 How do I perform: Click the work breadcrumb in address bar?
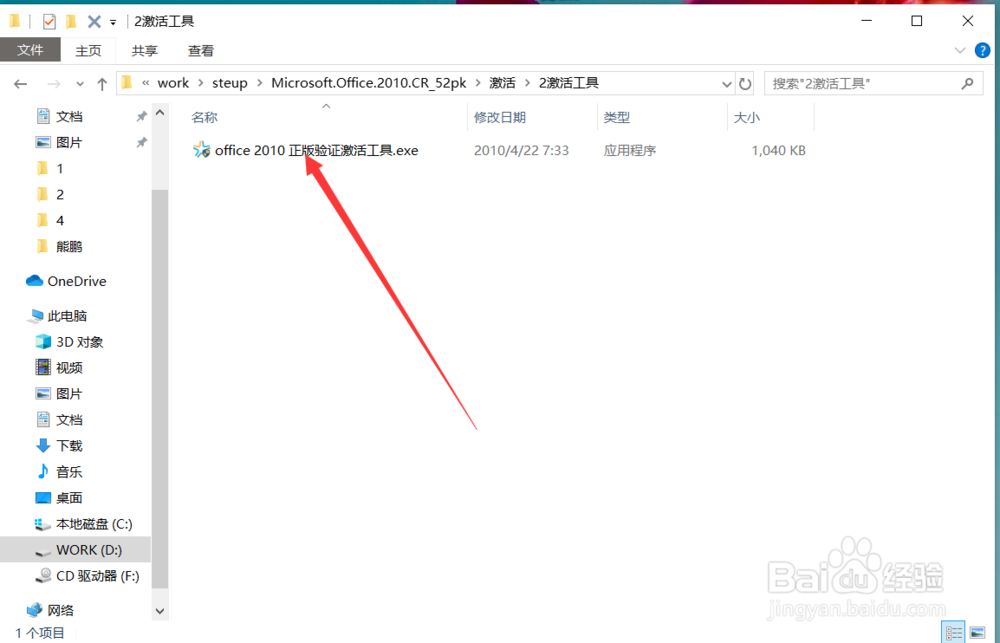click(x=173, y=83)
